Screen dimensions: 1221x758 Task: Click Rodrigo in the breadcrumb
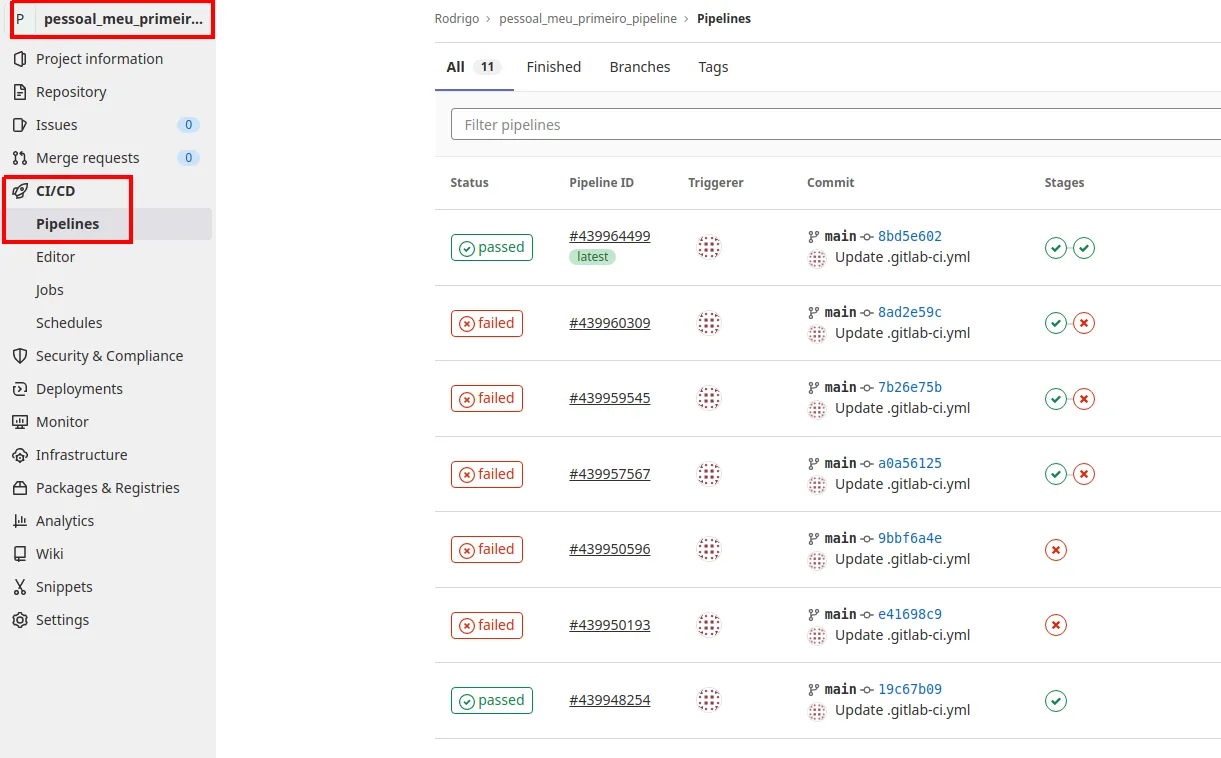pos(457,19)
